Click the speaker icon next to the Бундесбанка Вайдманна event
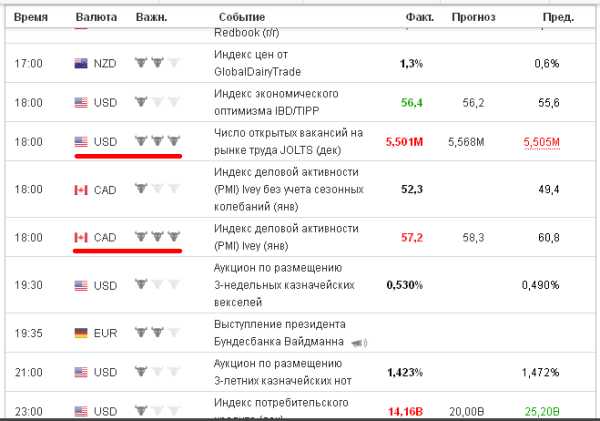The height and width of the screenshot is (421, 600). click(359, 343)
